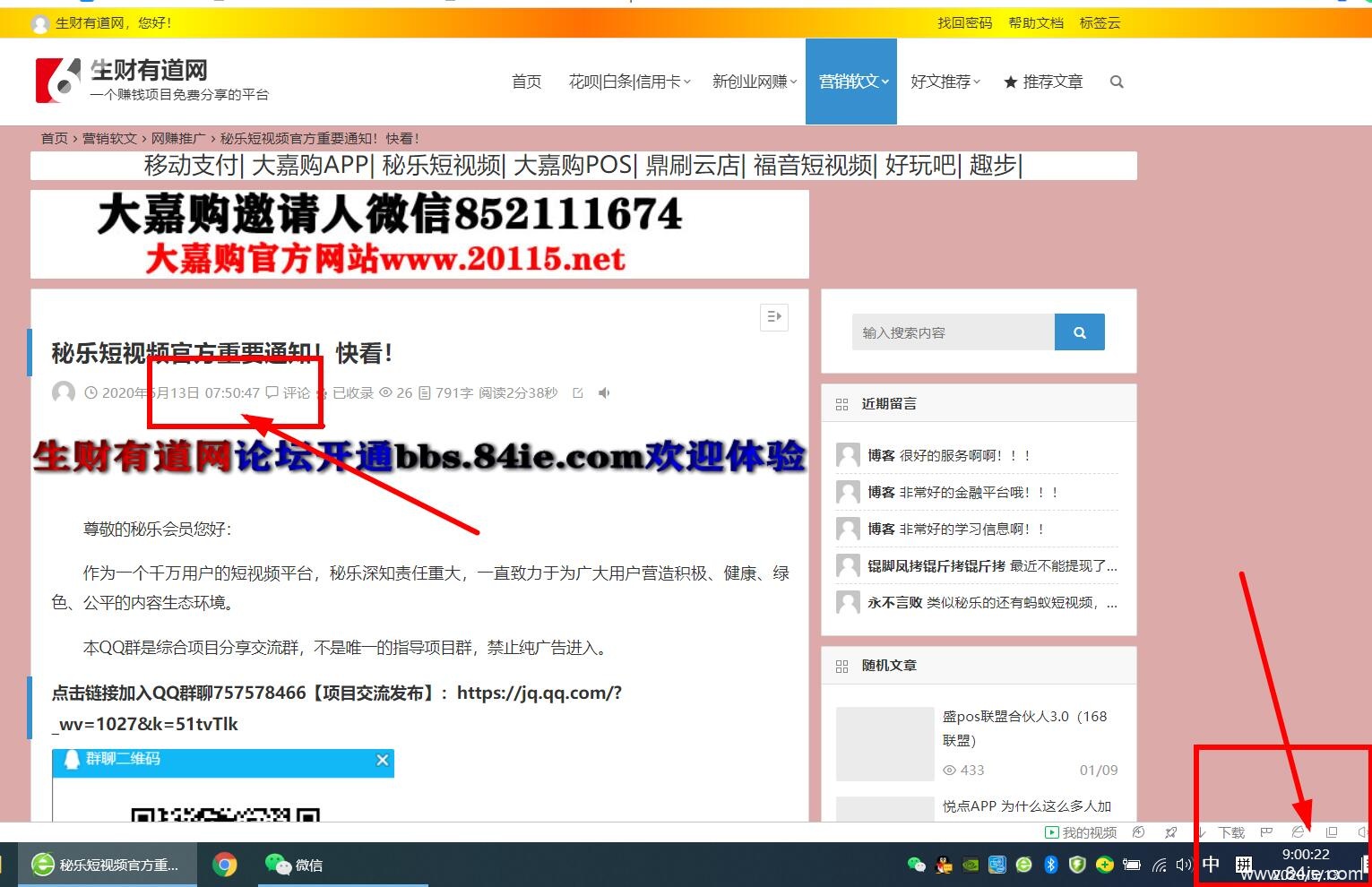Open comment 非常好的金融平台哦！！！

(979, 492)
